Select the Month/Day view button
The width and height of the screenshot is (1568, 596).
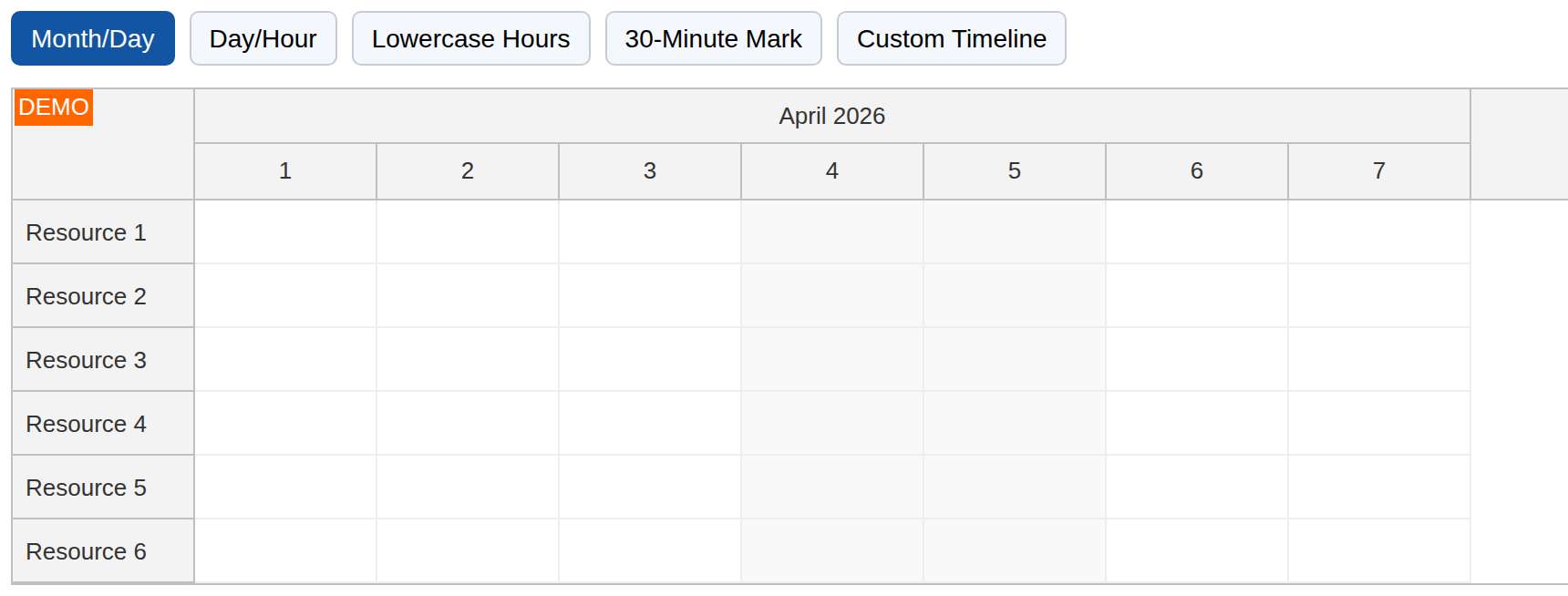click(93, 38)
